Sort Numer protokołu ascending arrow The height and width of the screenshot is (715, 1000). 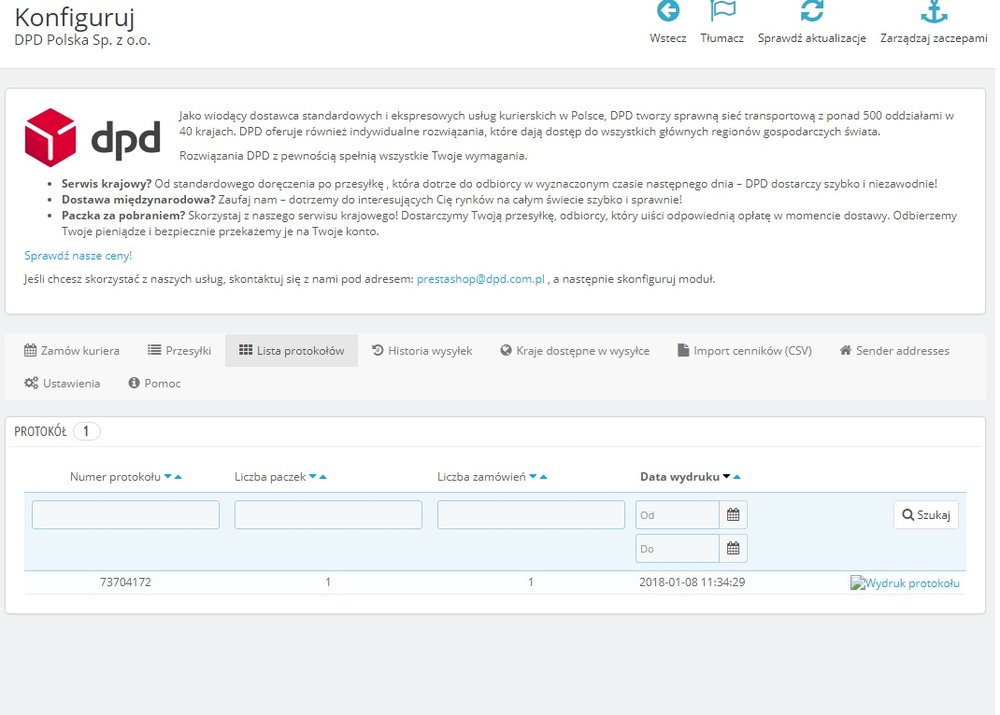pos(178,476)
